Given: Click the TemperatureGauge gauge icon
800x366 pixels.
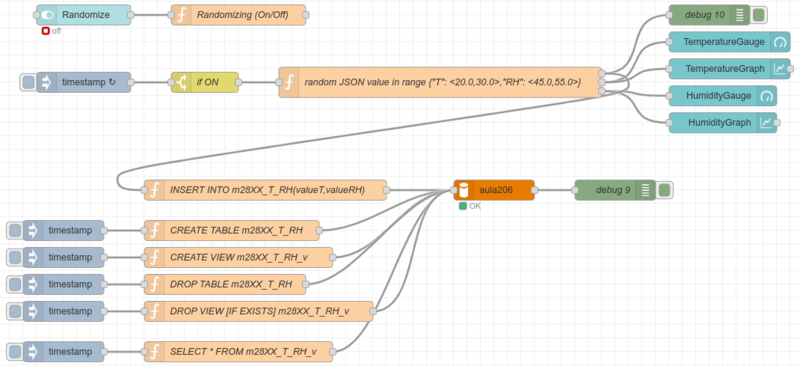Looking at the screenshot, I should pos(779,42).
